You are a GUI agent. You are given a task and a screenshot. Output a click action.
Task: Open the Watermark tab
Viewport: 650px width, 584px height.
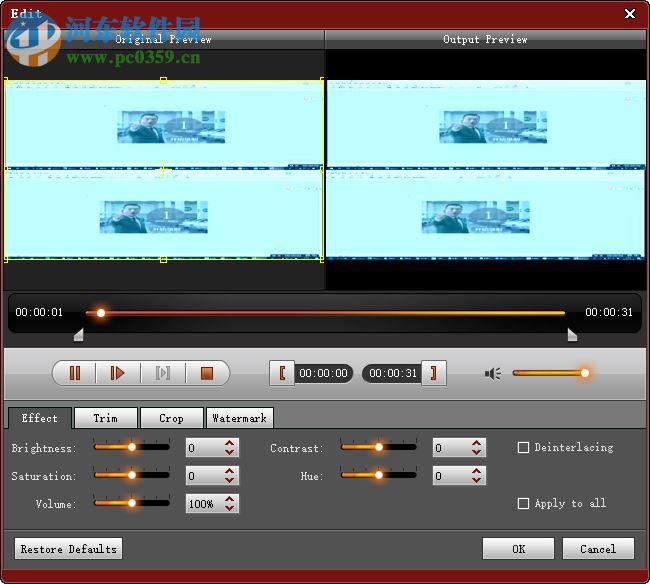click(240, 418)
